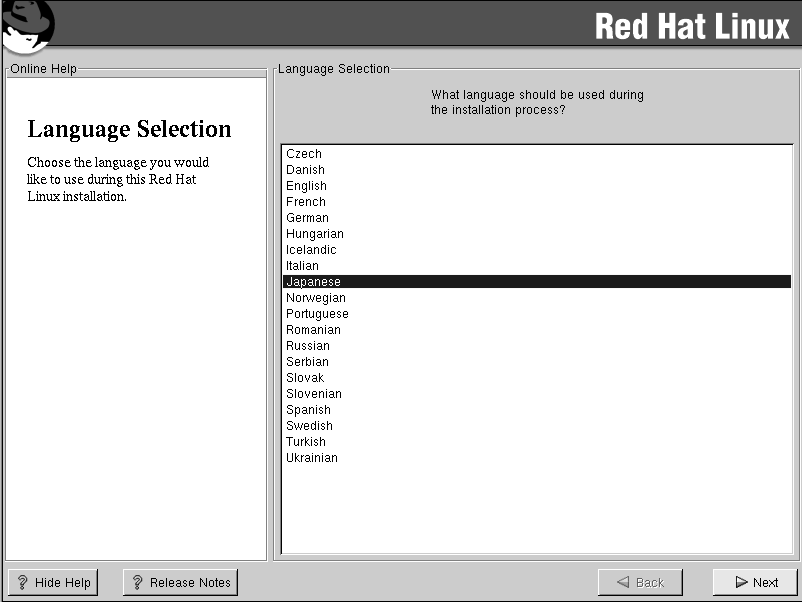Select Russian in the language list
Image resolution: width=802 pixels, height=602 pixels.
[x=307, y=346]
